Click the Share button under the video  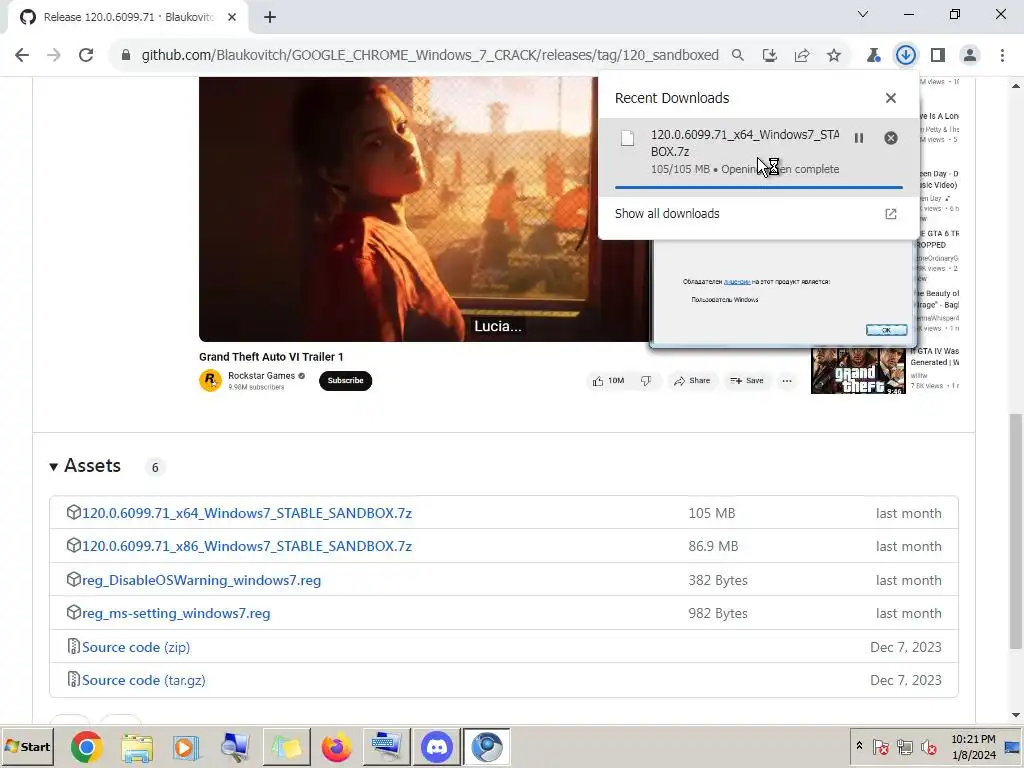click(692, 381)
